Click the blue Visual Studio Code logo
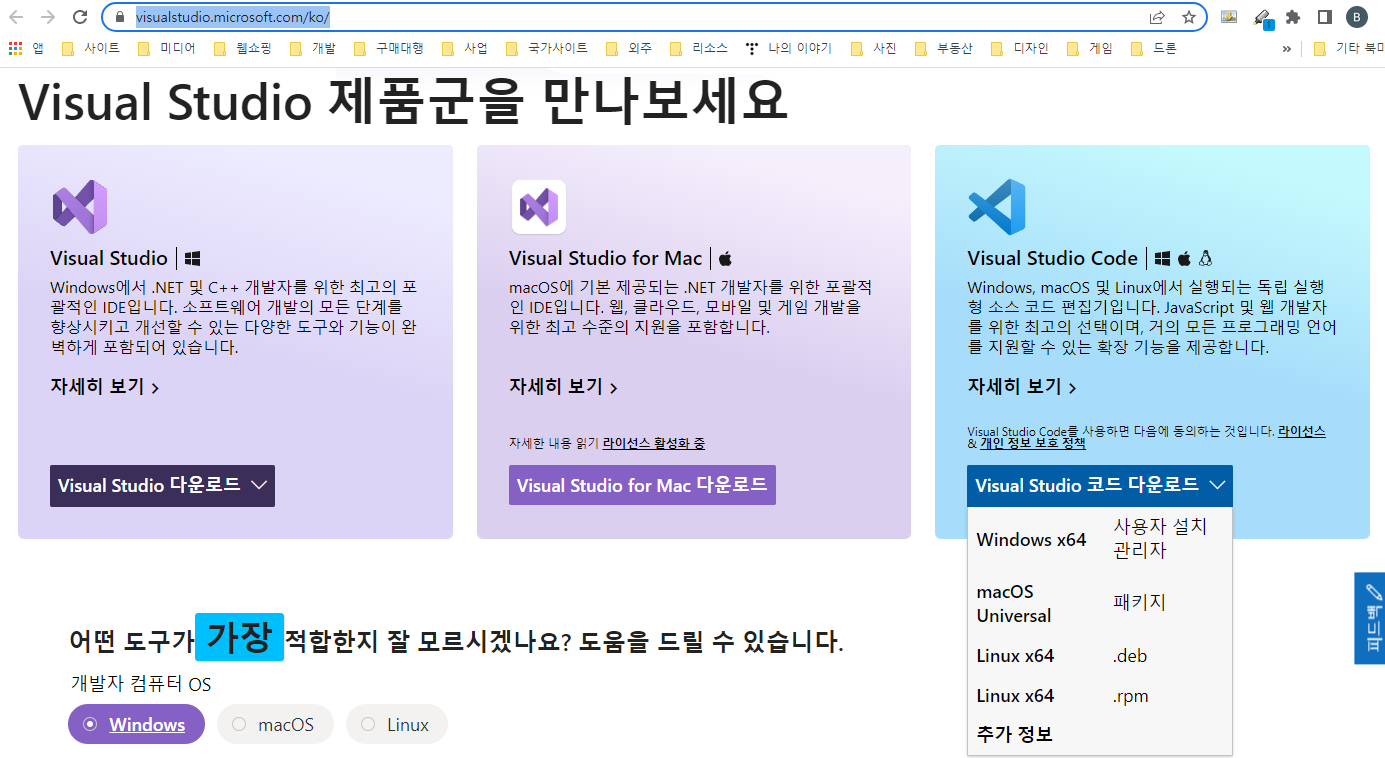This screenshot has height=758, width=1385. [x=997, y=207]
